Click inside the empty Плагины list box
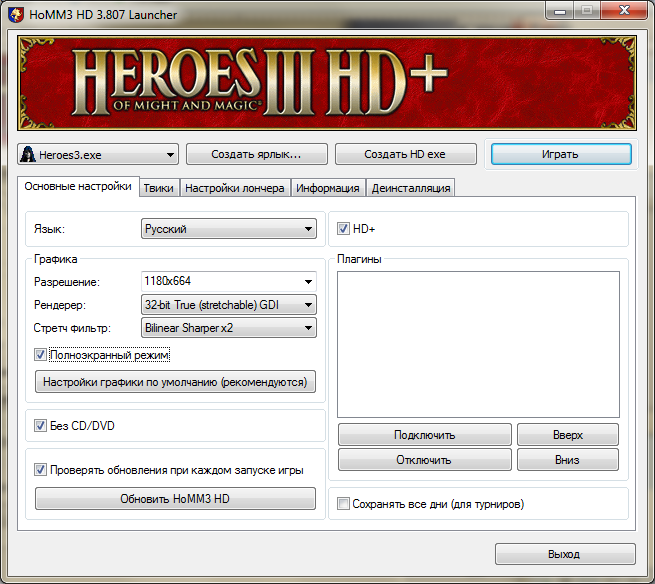 point(477,343)
